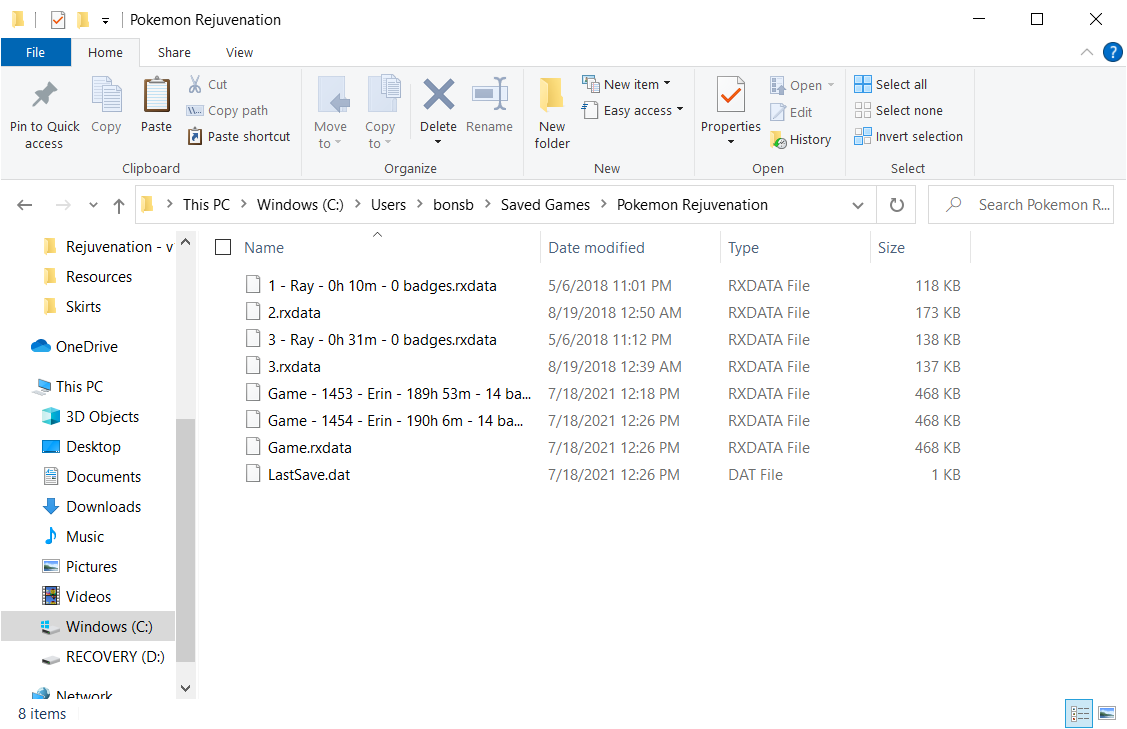The image size is (1127, 729).
Task: Click the new folder icon in title bar
Action: [x=83, y=19]
